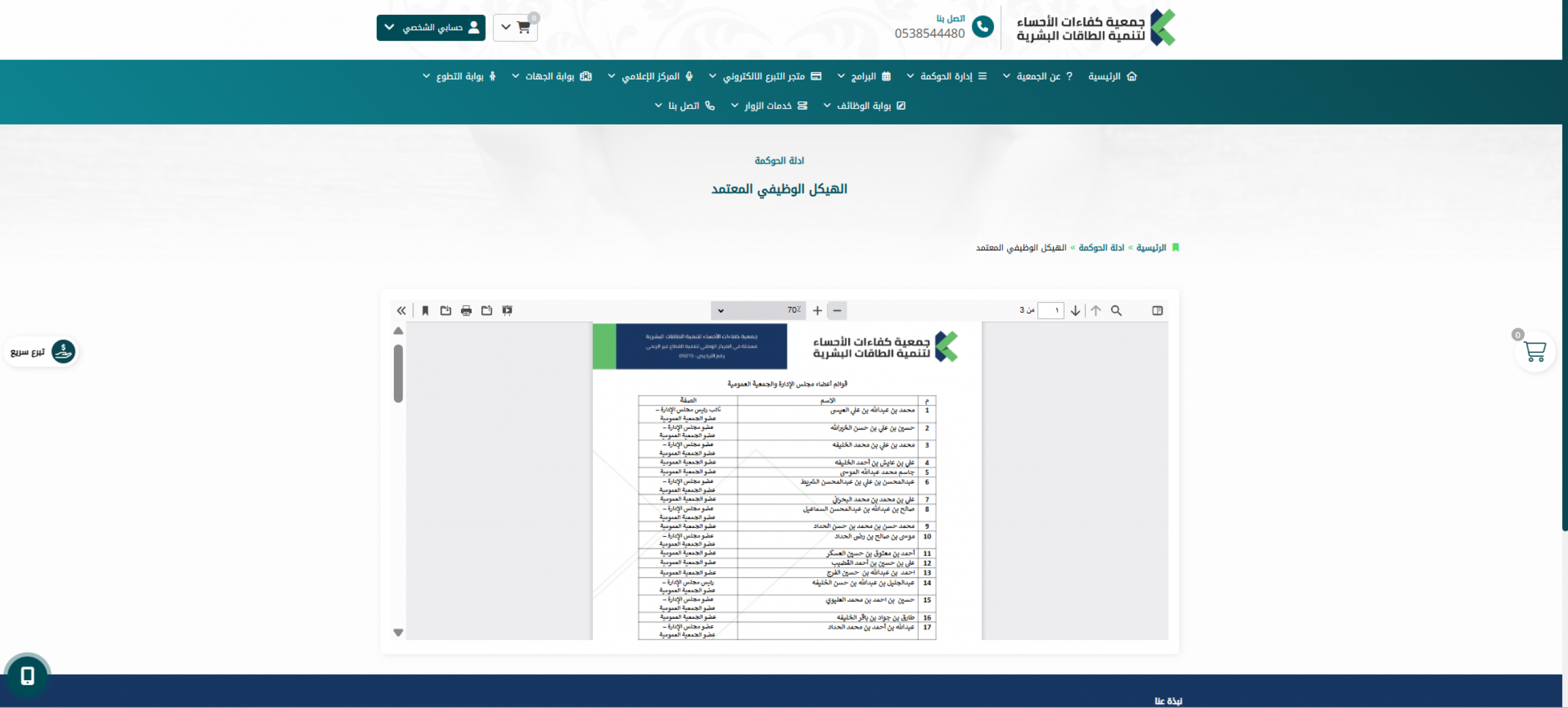
Task: Open the header shopping cart icon
Action: 524,27
